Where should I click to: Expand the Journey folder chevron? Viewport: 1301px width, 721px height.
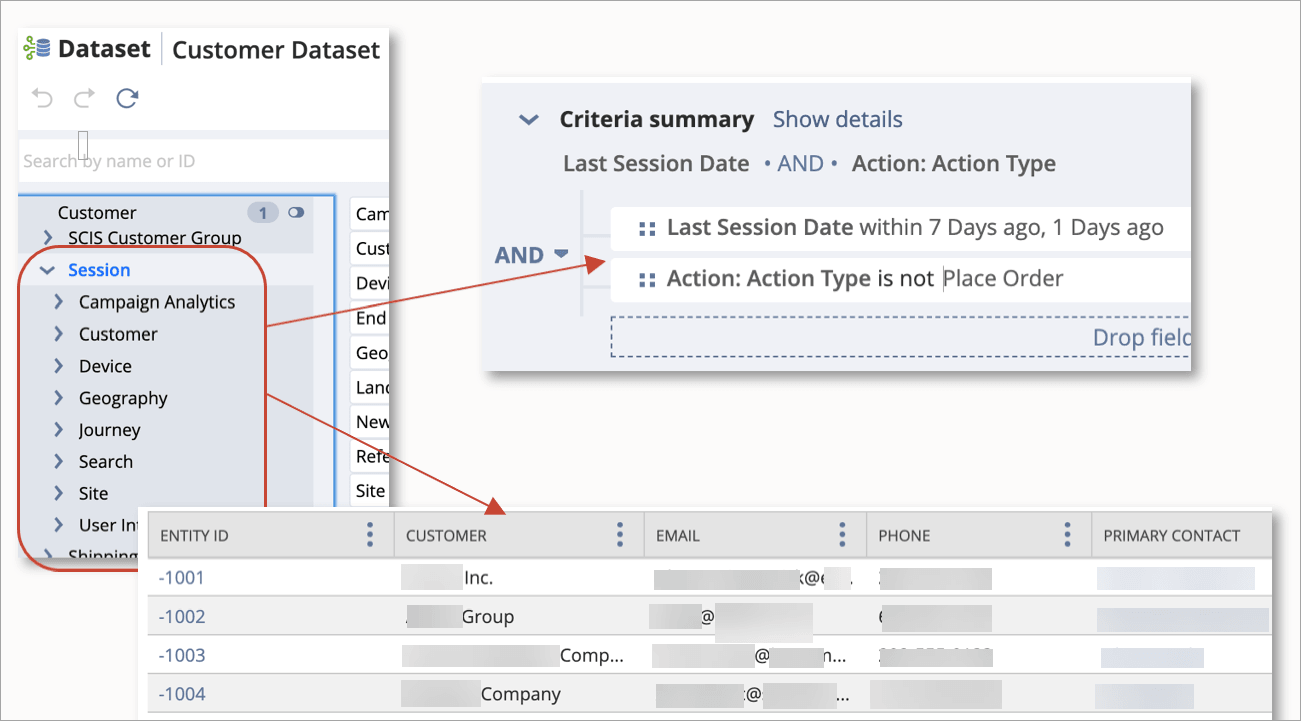point(59,430)
